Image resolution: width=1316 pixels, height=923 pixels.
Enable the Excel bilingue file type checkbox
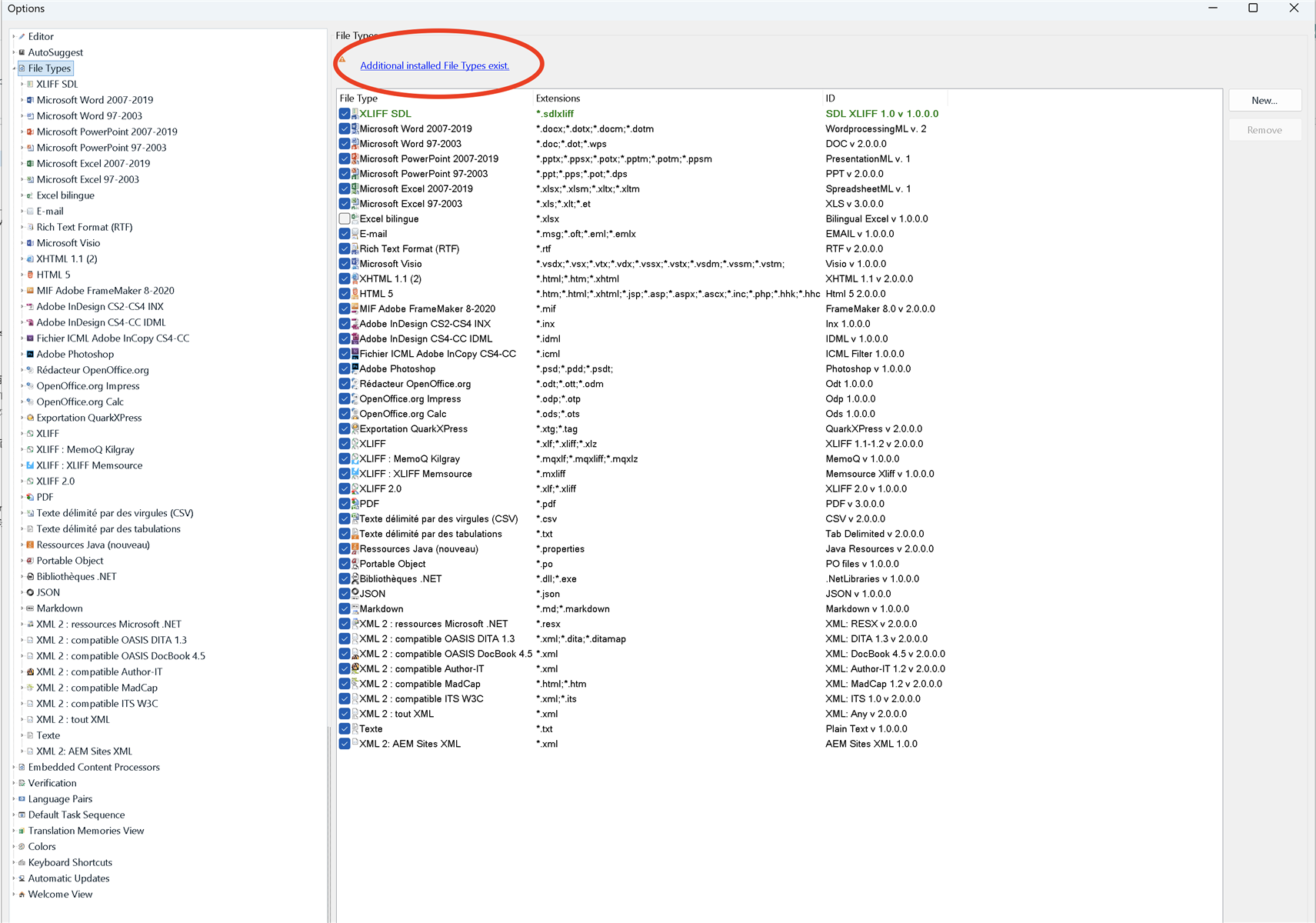(345, 218)
